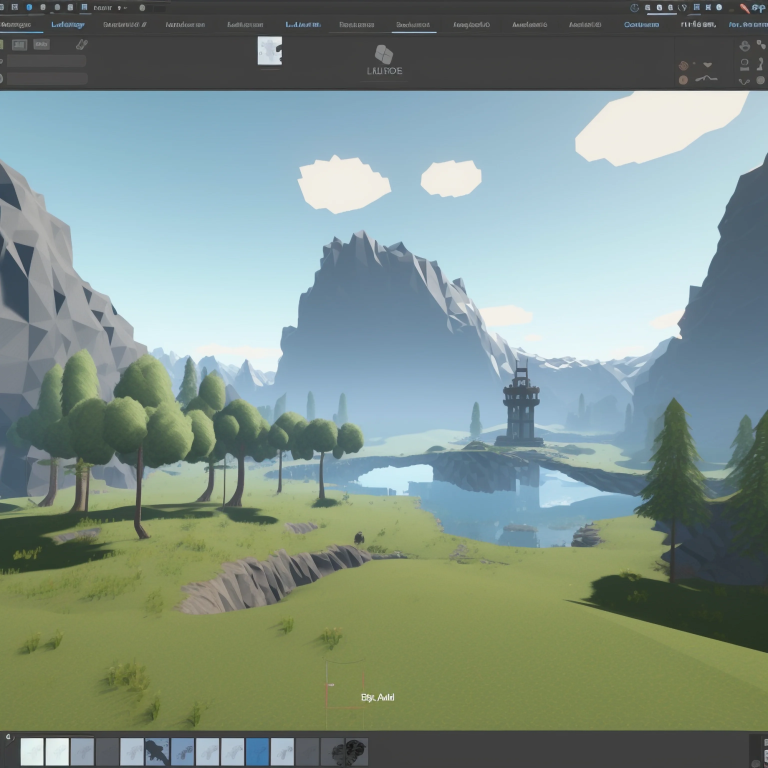Click the lower input field in the left panel
This screenshot has width=768, height=768.
[47, 78]
